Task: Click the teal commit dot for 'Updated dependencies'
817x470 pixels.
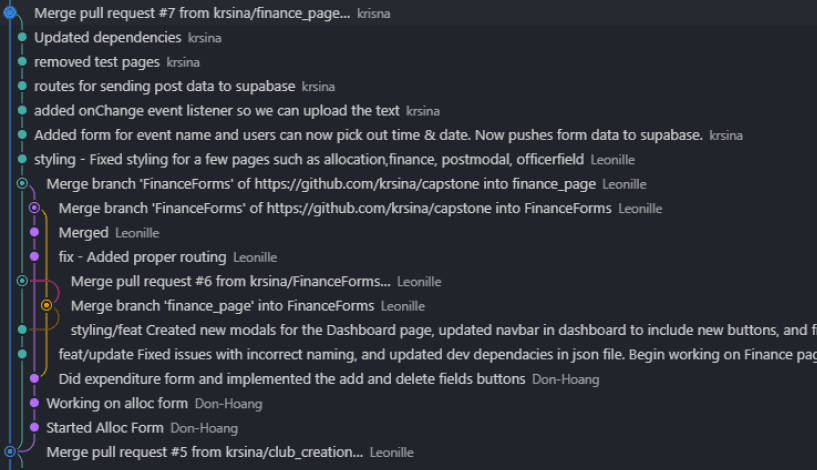Action: point(22,37)
